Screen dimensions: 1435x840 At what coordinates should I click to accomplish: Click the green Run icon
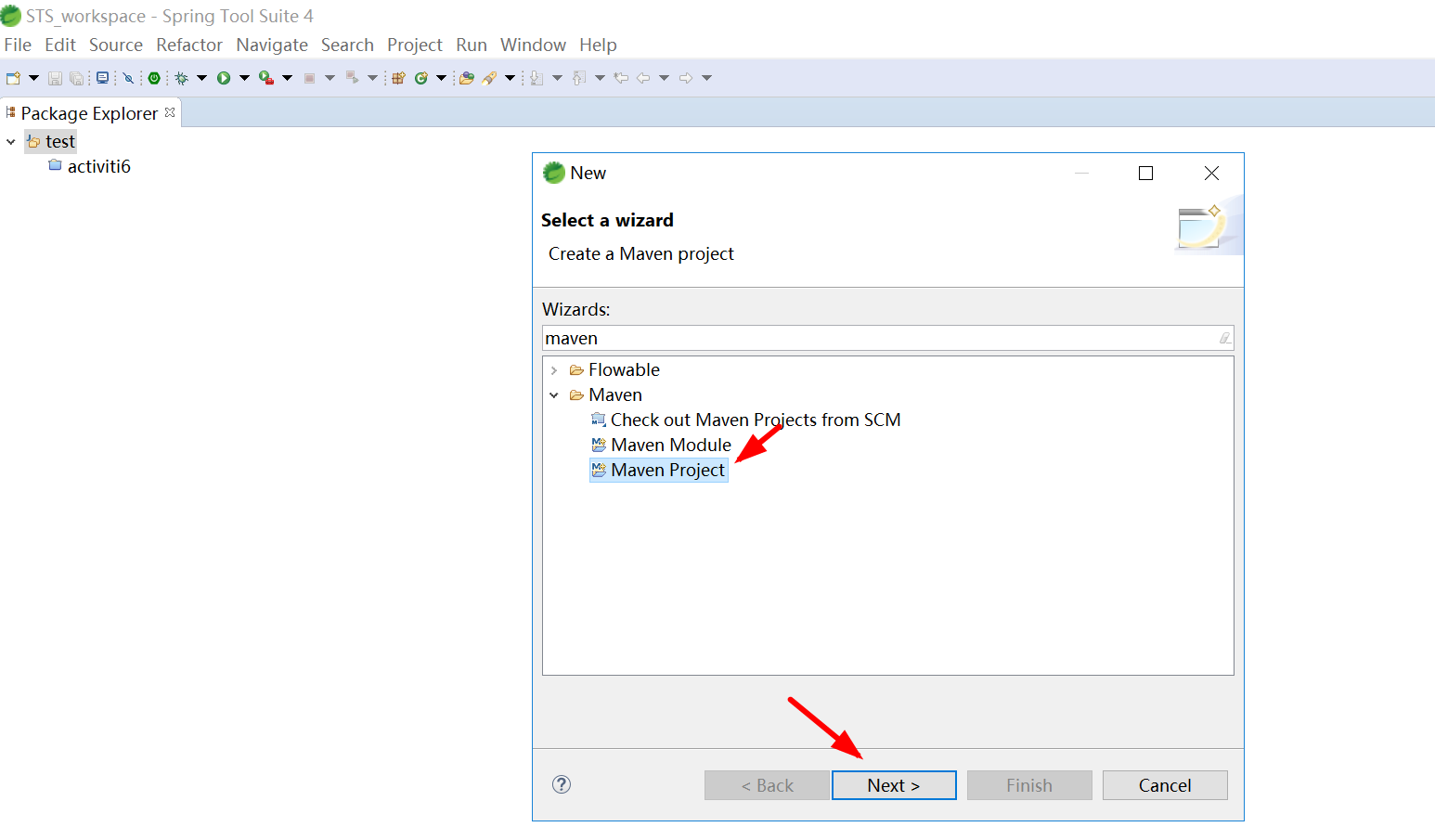click(224, 78)
